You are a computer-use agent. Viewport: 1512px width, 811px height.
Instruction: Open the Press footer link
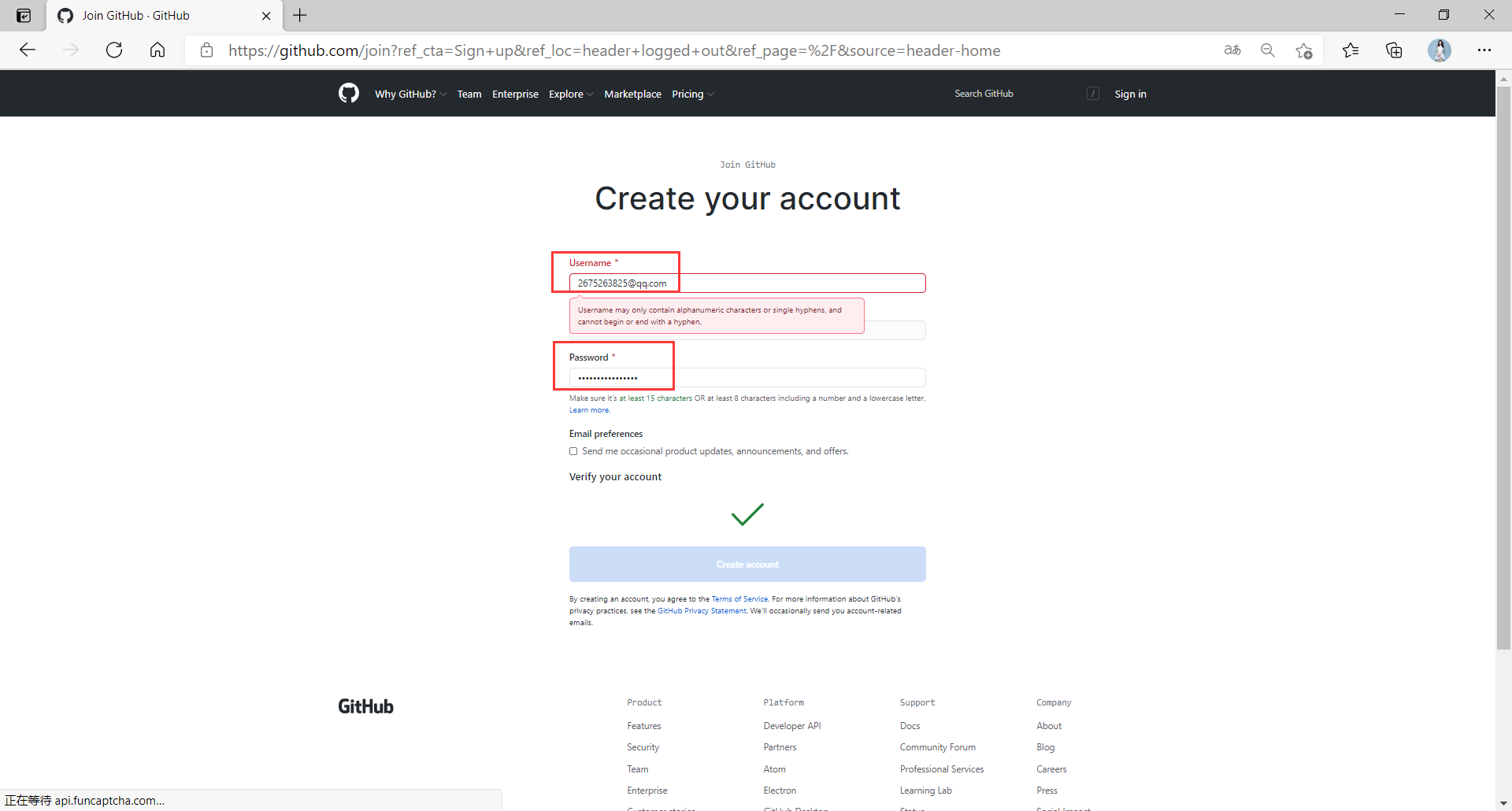click(x=1047, y=791)
